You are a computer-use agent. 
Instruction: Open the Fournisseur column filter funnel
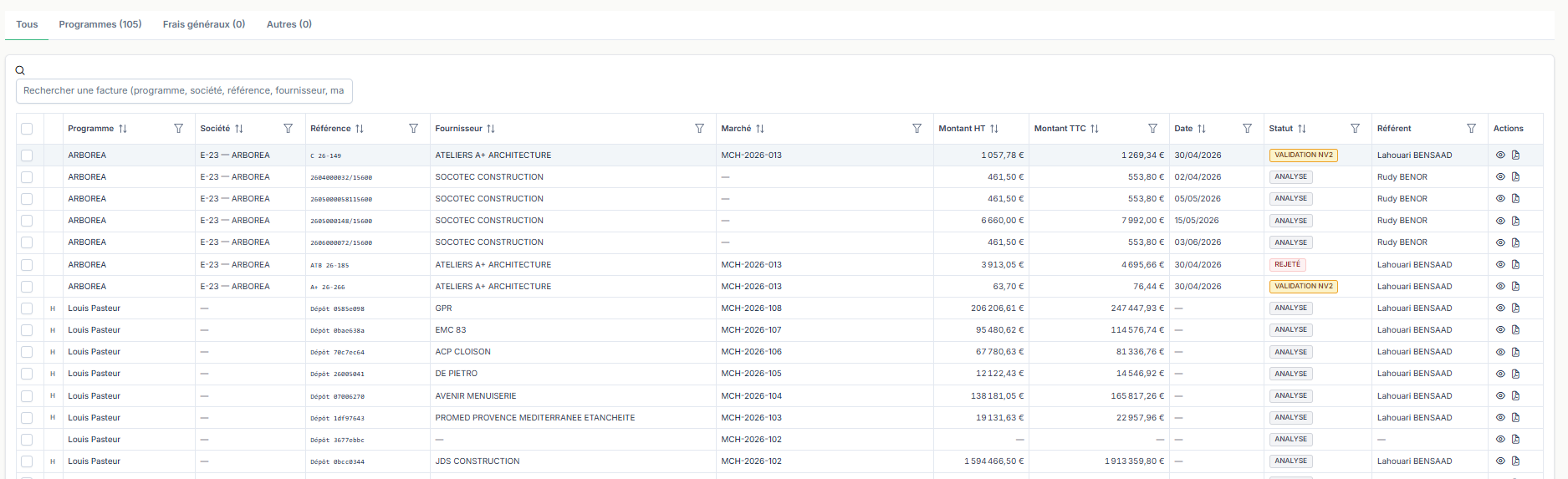coord(699,129)
